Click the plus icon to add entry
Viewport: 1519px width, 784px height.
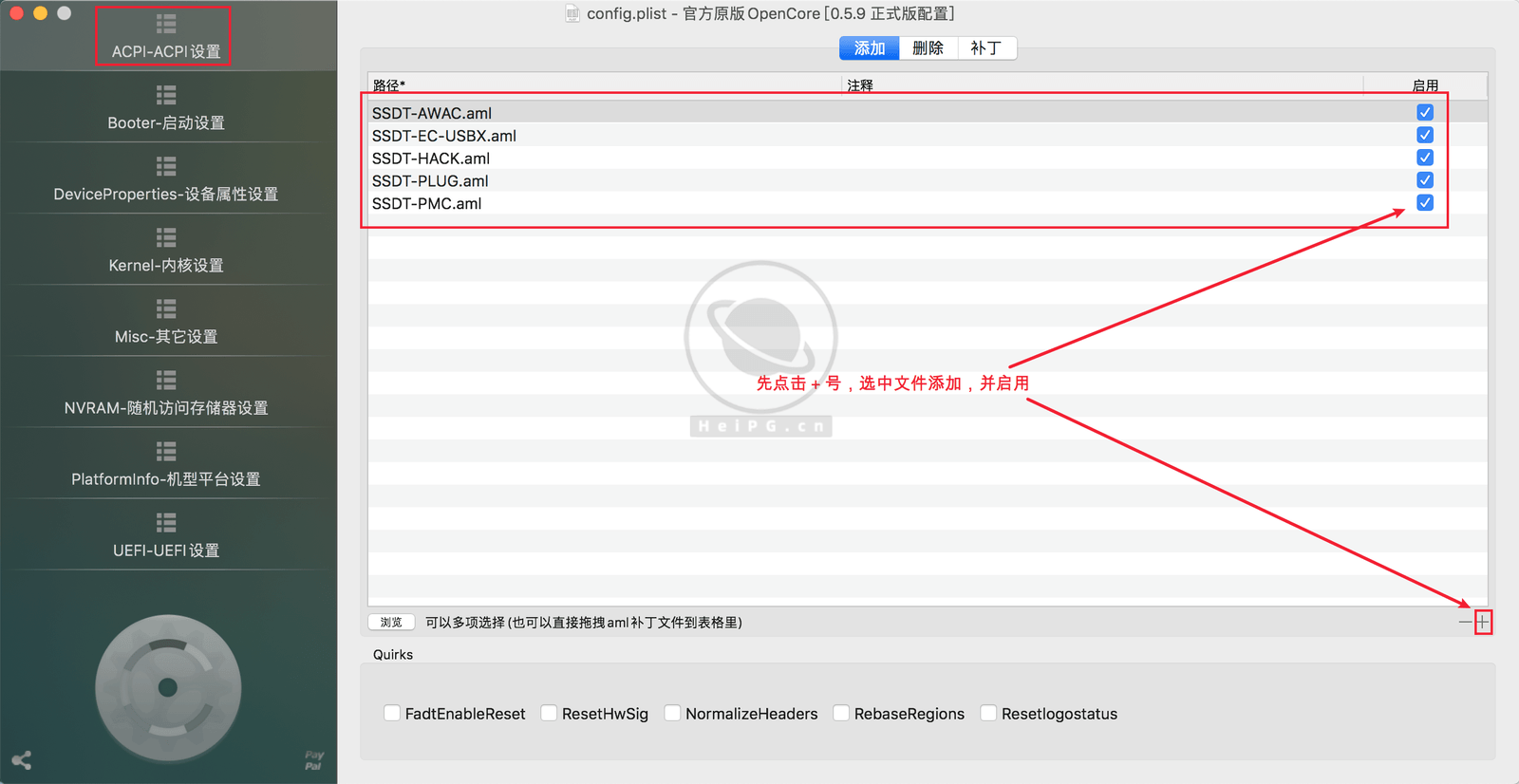pyautogui.click(x=1483, y=623)
